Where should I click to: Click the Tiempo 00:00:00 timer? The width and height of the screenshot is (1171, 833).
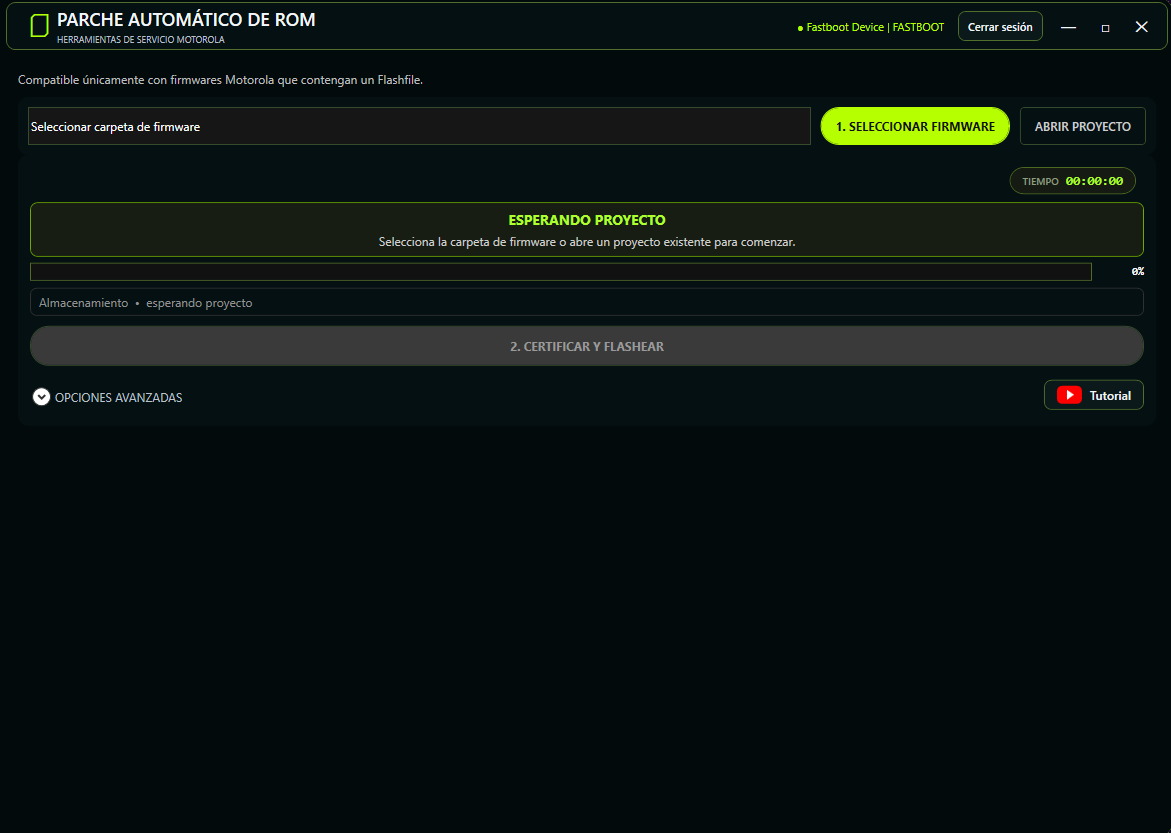point(1072,181)
